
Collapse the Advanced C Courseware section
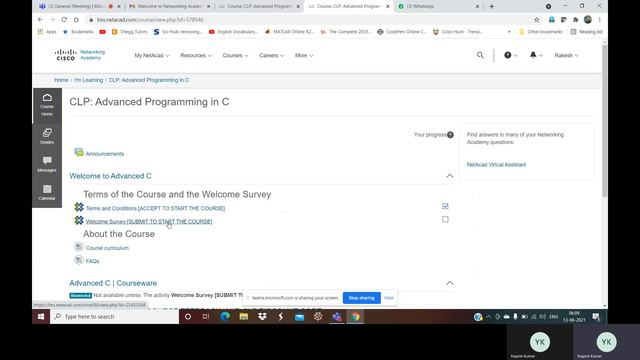(x=449, y=283)
